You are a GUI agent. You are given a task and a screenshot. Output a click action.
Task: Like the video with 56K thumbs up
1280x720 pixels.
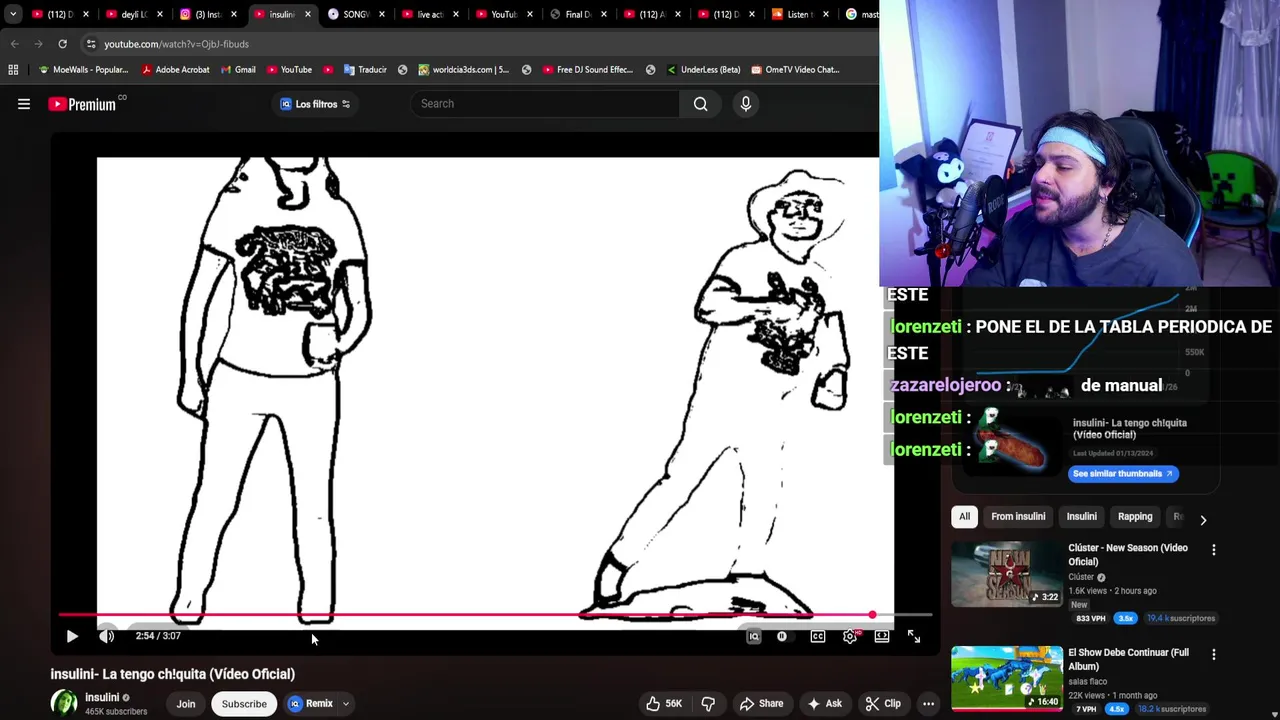tap(663, 704)
